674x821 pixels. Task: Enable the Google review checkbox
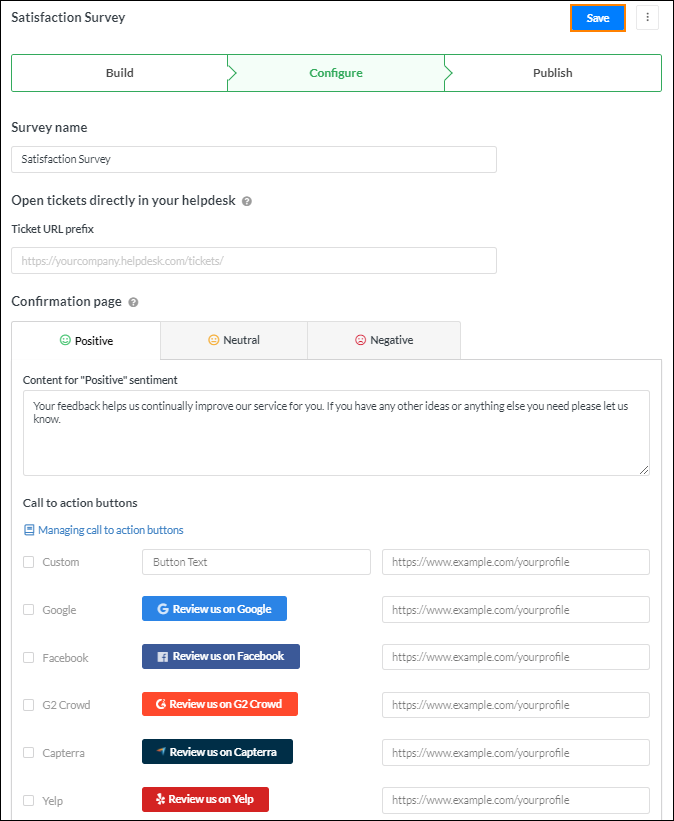[x=29, y=609]
